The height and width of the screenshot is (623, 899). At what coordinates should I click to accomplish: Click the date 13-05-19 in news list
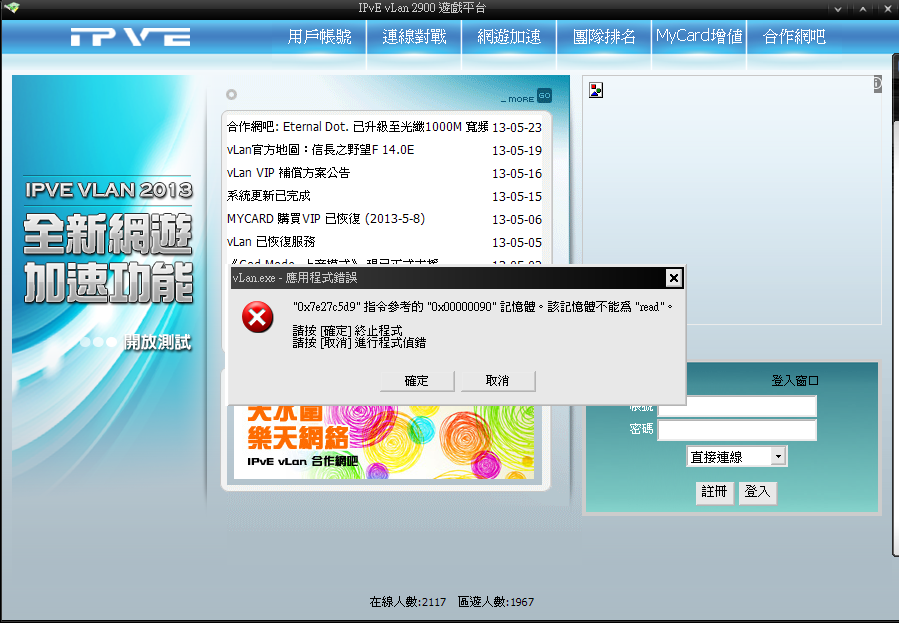tap(517, 151)
